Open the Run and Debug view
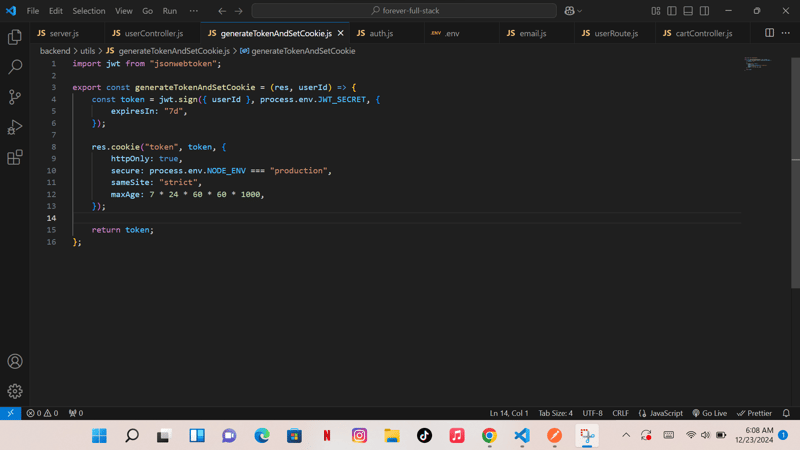This screenshot has height=450, width=800. point(15,127)
